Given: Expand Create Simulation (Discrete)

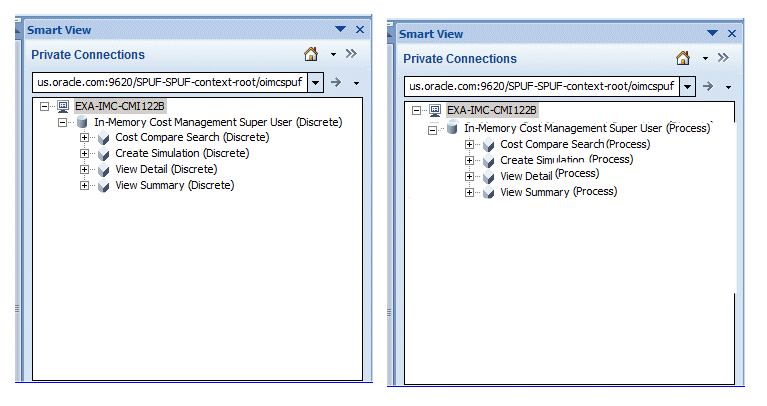Looking at the screenshot, I should (x=85, y=154).
